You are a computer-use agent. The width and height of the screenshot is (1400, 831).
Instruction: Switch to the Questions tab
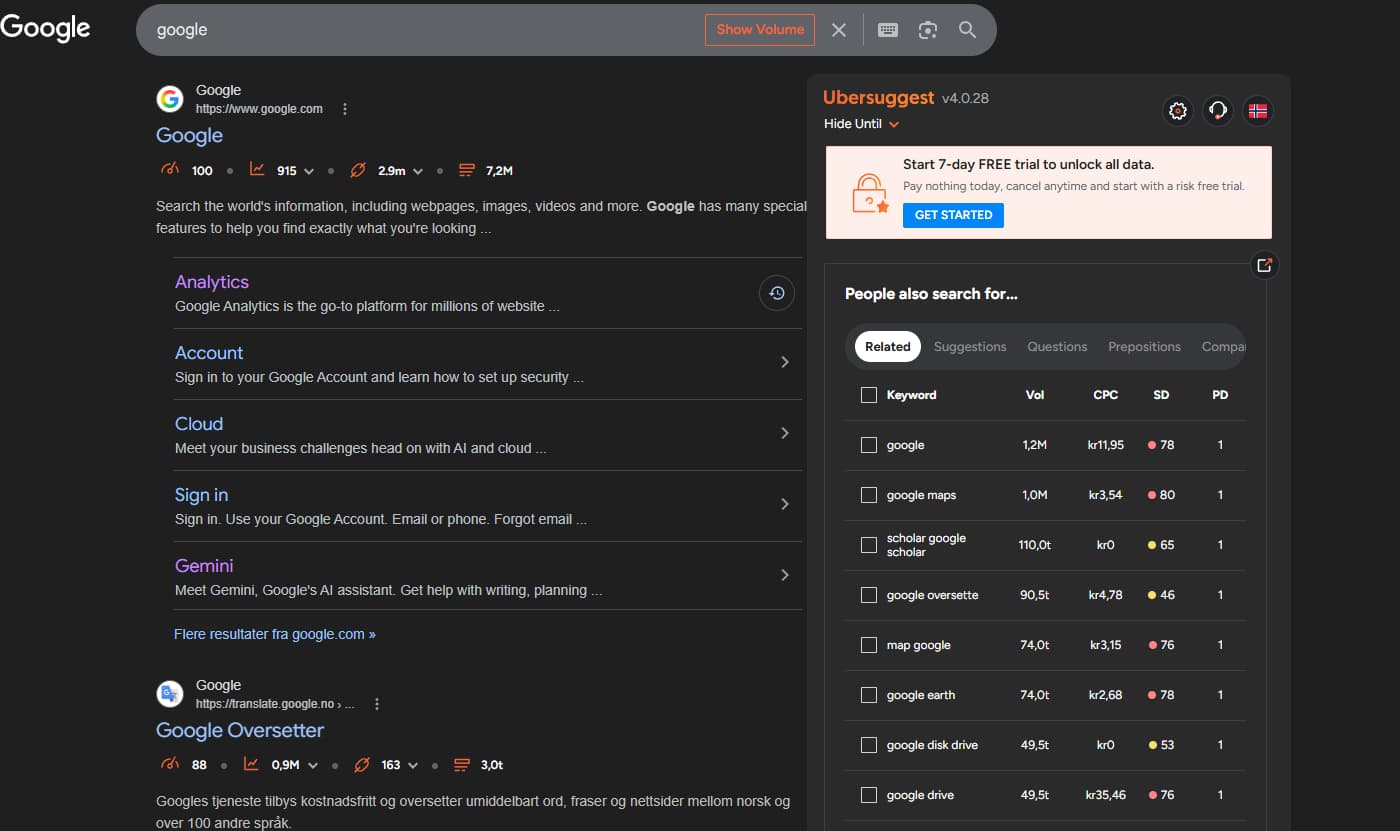tap(1057, 347)
